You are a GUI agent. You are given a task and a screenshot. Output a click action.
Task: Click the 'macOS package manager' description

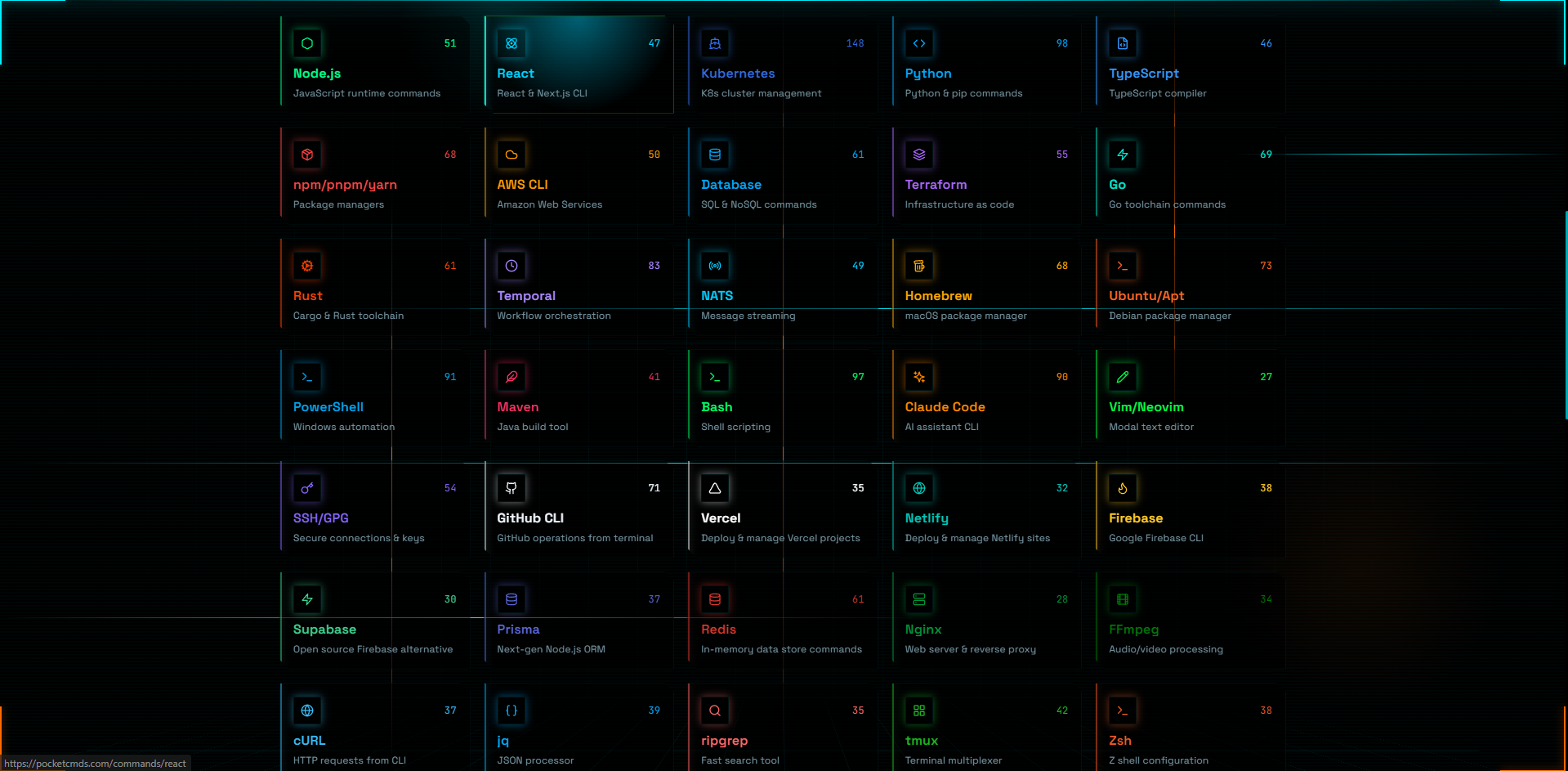[966, 316]
